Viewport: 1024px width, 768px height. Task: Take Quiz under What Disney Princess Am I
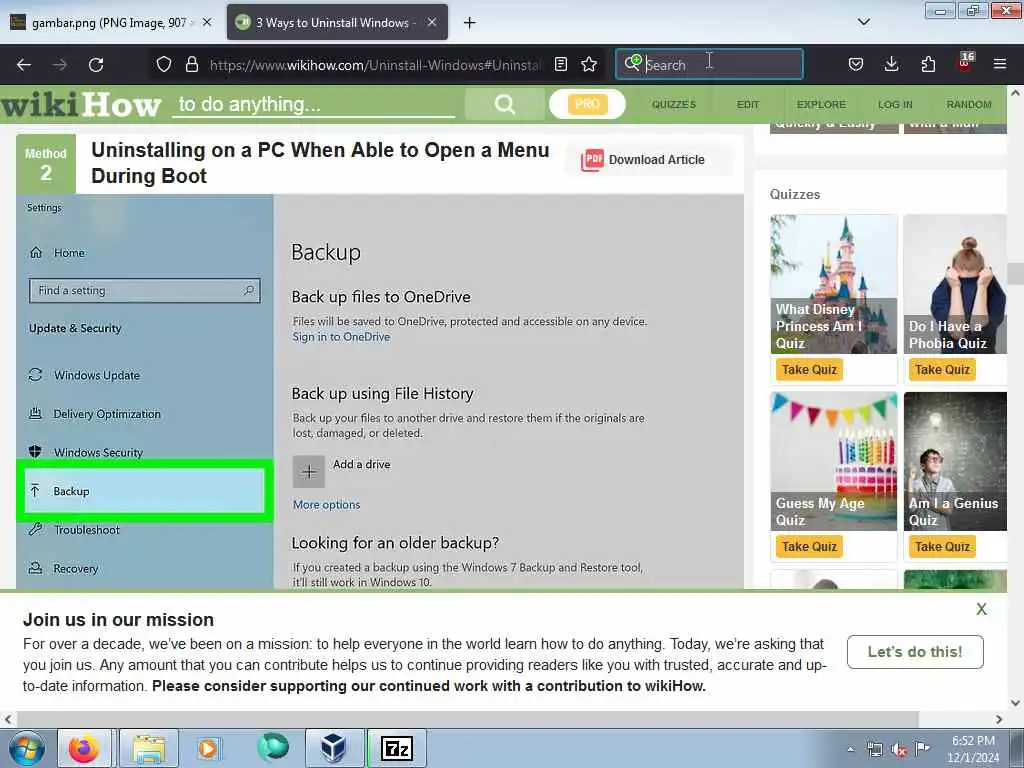click(x=809, y=370)
